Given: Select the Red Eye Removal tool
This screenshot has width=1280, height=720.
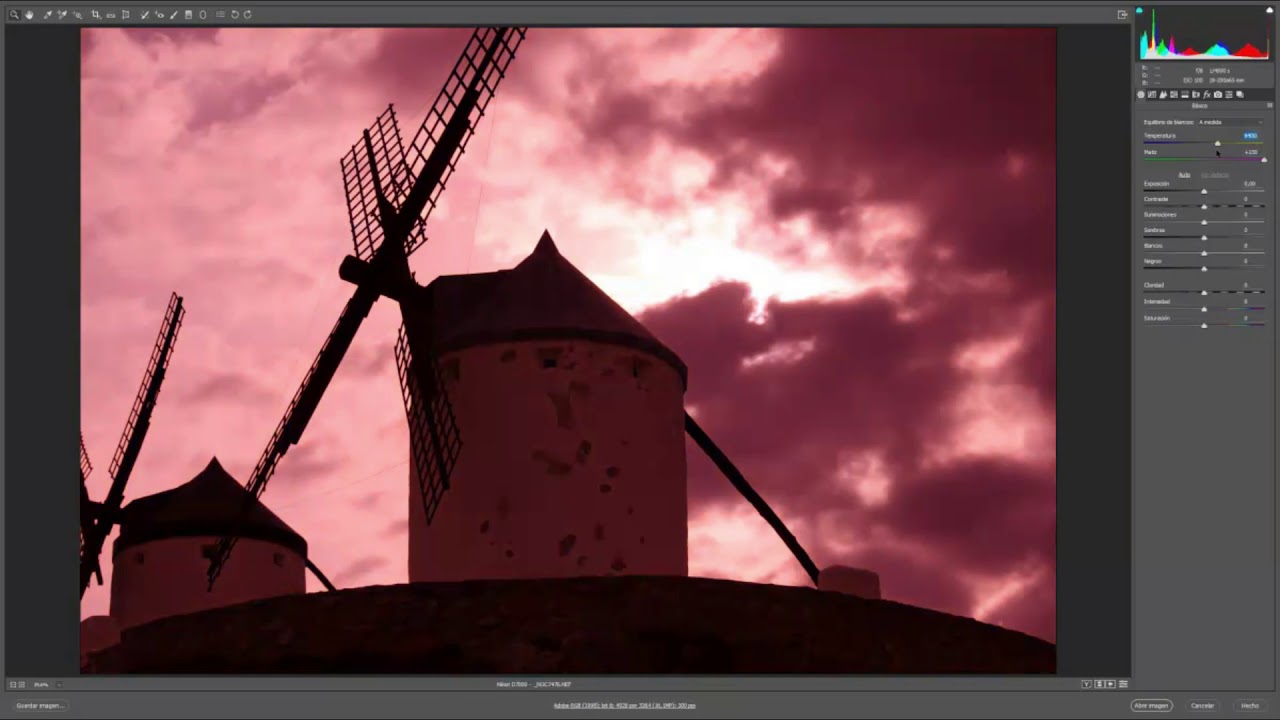Looking at the screenshot, I should click(159, 15).
